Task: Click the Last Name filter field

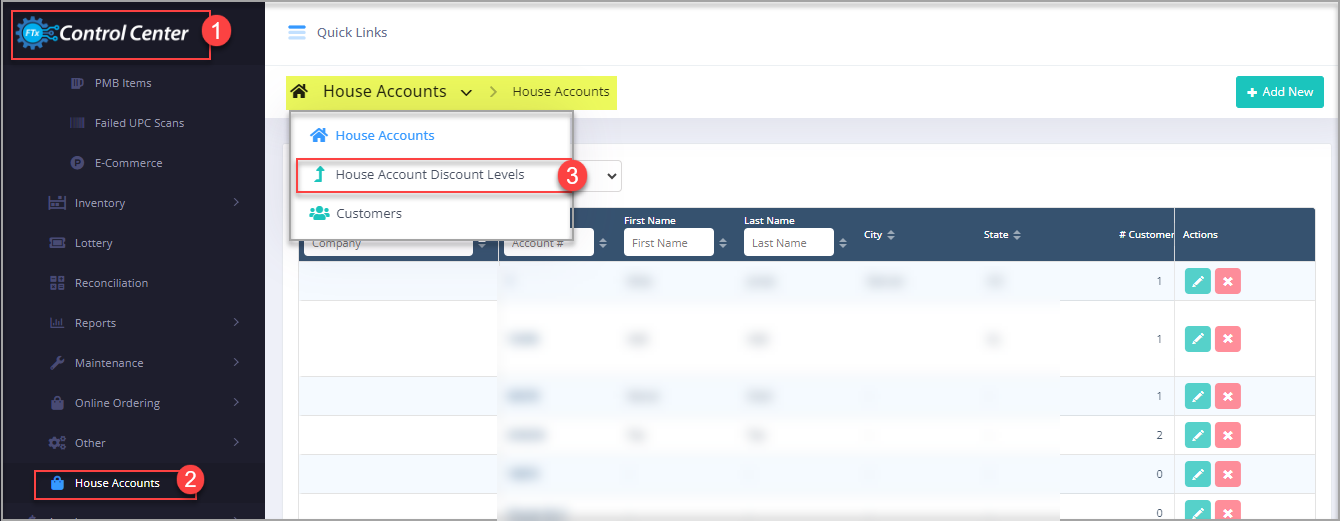Action: 788,243
